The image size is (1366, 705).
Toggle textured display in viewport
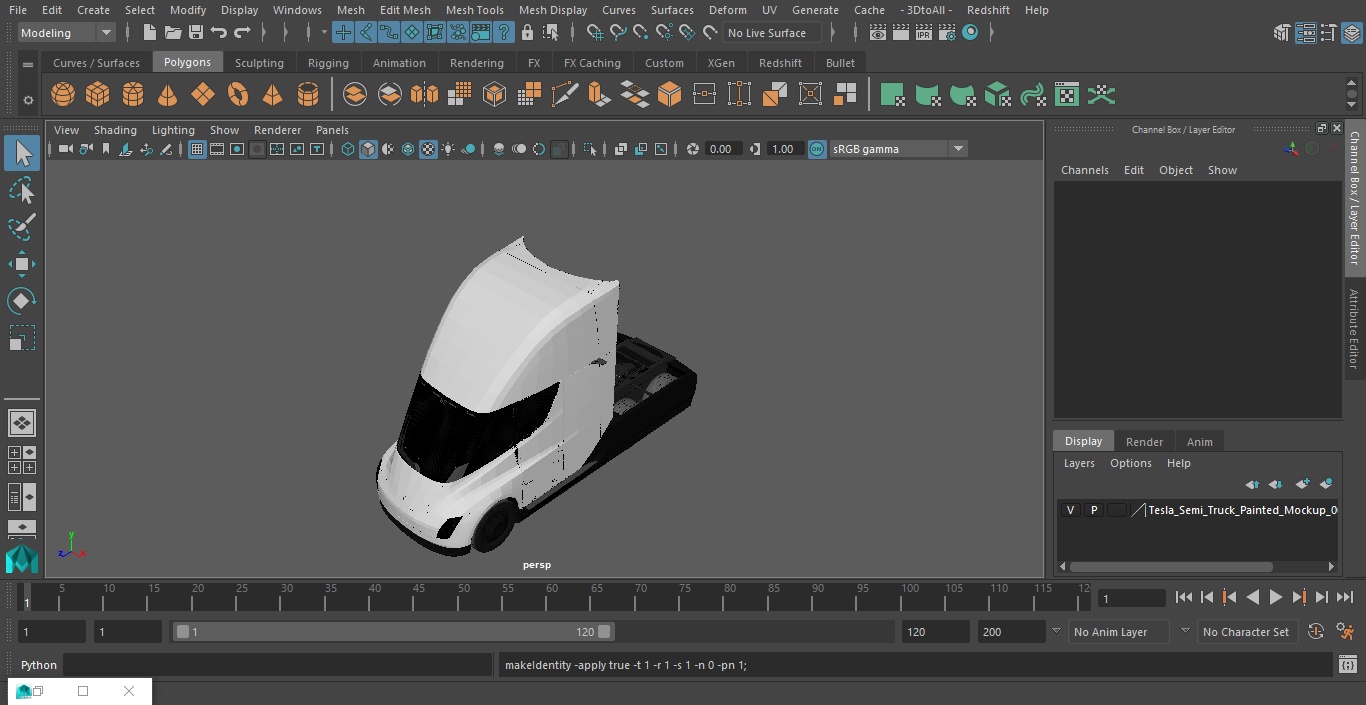pos(428,149)
